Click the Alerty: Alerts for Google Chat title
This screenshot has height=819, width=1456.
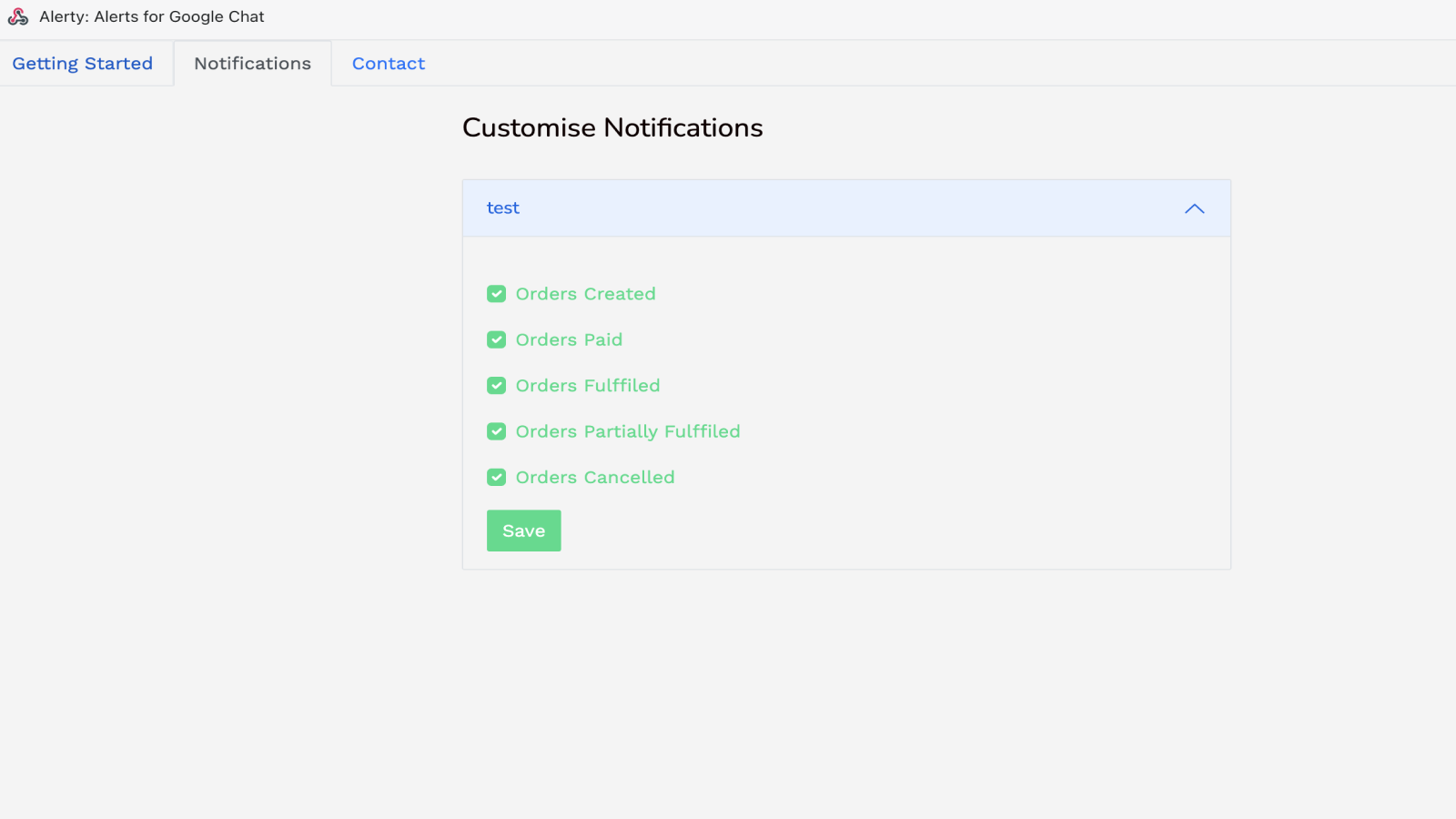(x=152, y=15)
